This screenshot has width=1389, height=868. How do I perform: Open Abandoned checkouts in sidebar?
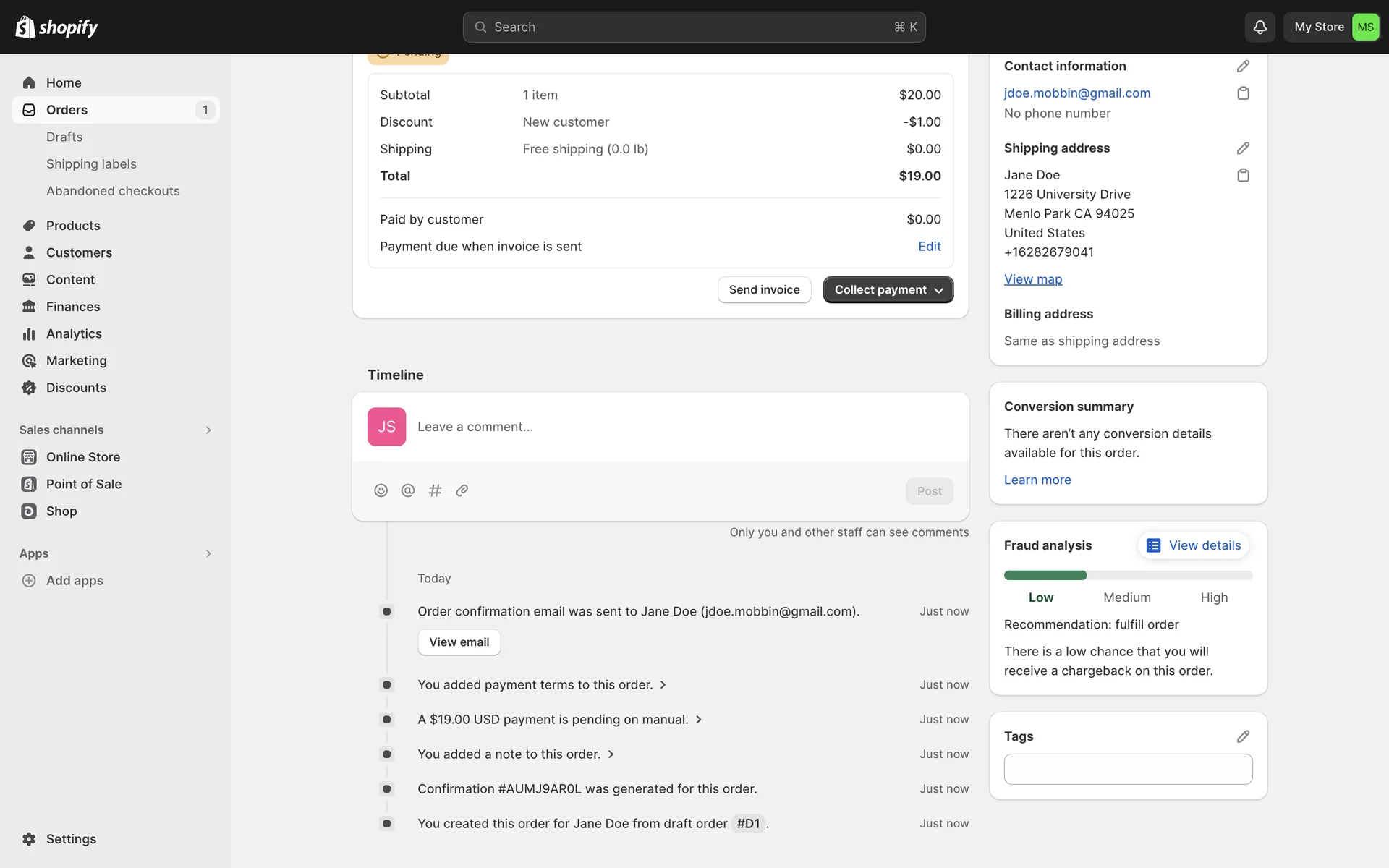pos(113,191)
